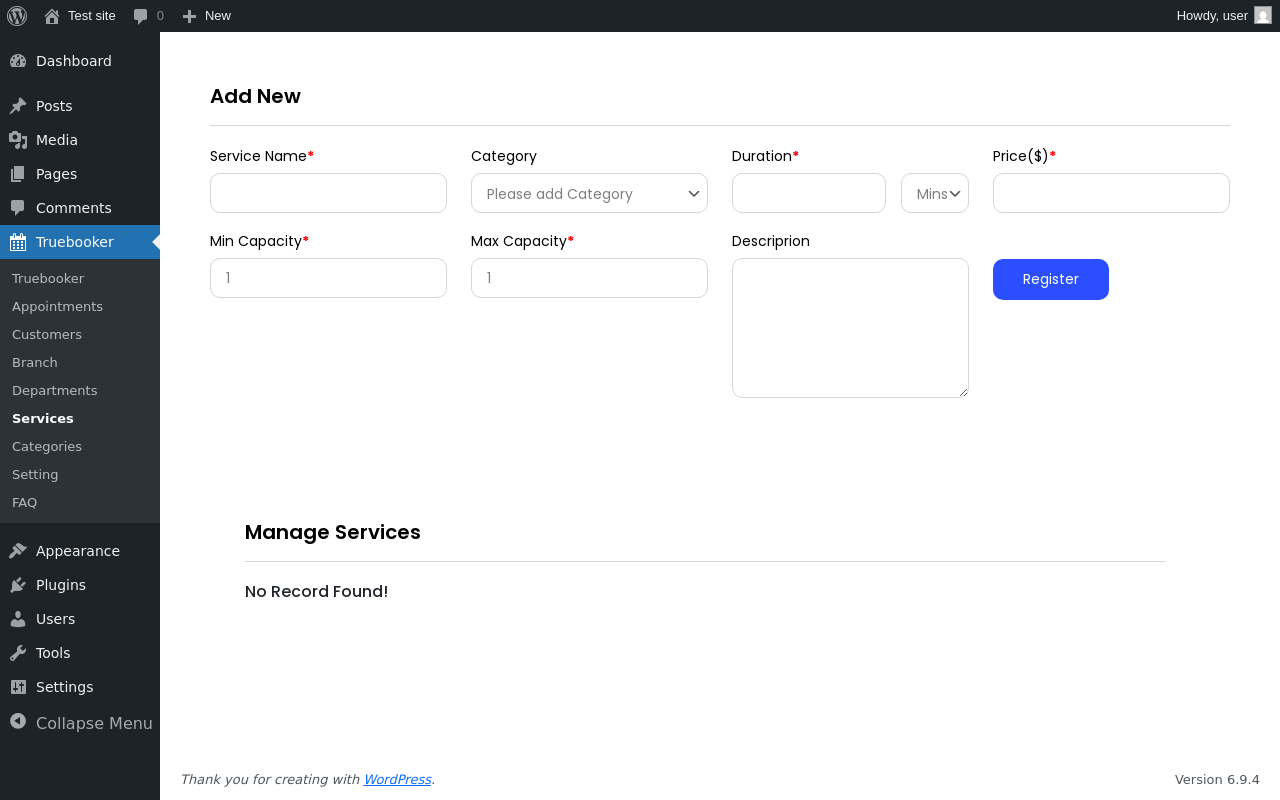This screenshot has height=800, width=1280.
Task: Click the Description text area
Action: click(850, 328)
